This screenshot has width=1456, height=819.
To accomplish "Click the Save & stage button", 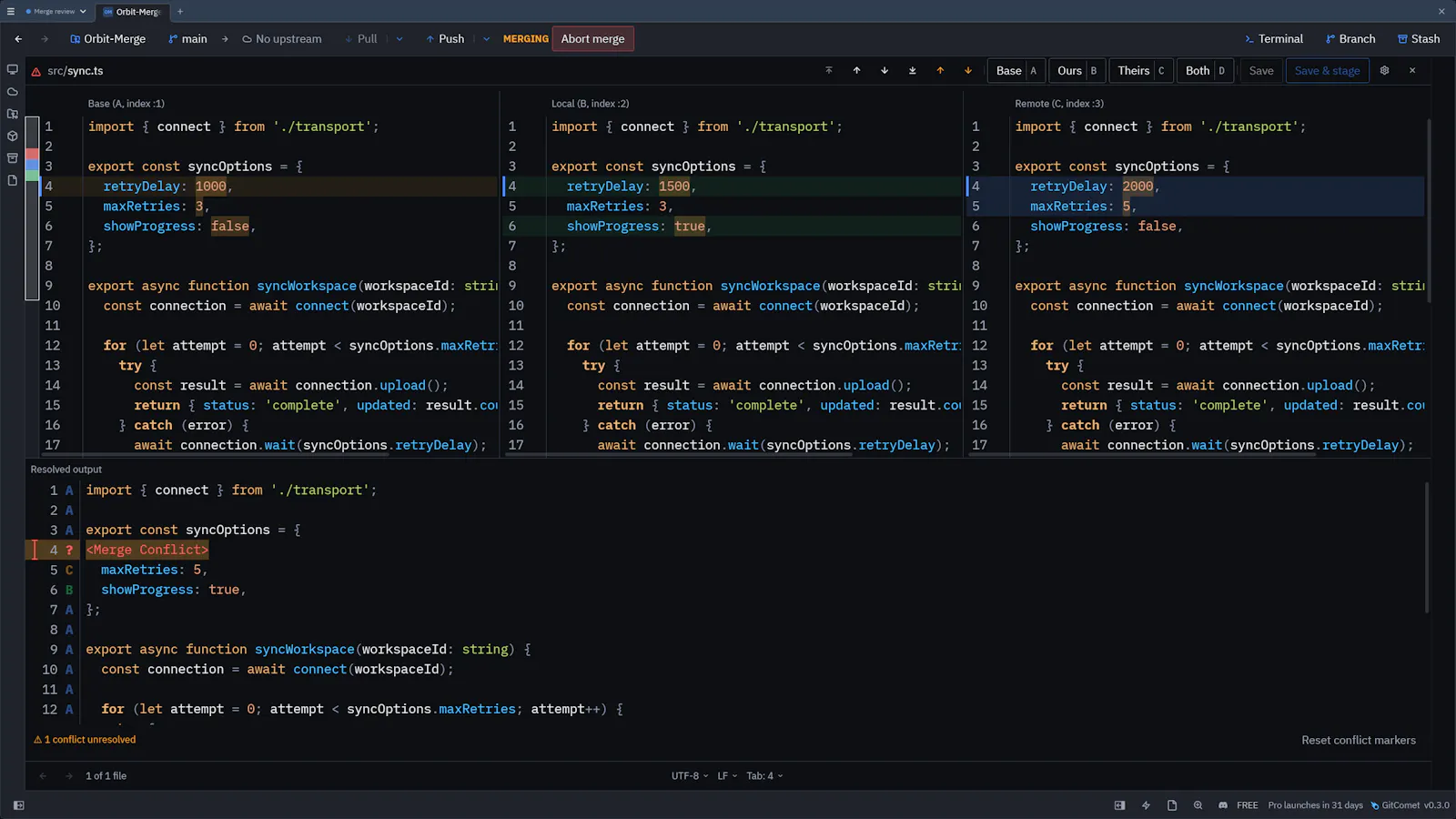I will (x=1328, y=71).
